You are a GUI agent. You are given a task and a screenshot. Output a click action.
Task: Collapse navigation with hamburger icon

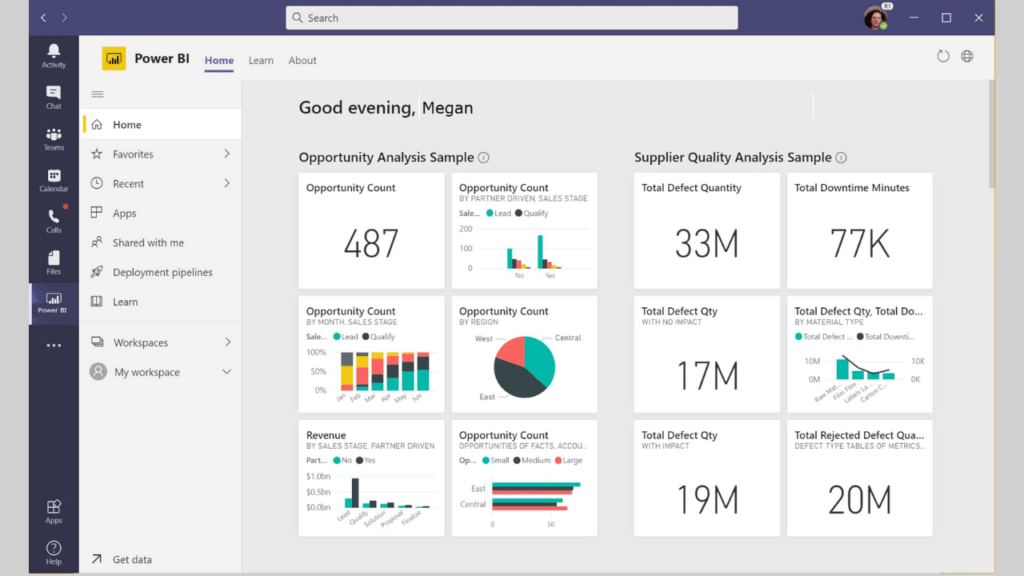point(97,94)
